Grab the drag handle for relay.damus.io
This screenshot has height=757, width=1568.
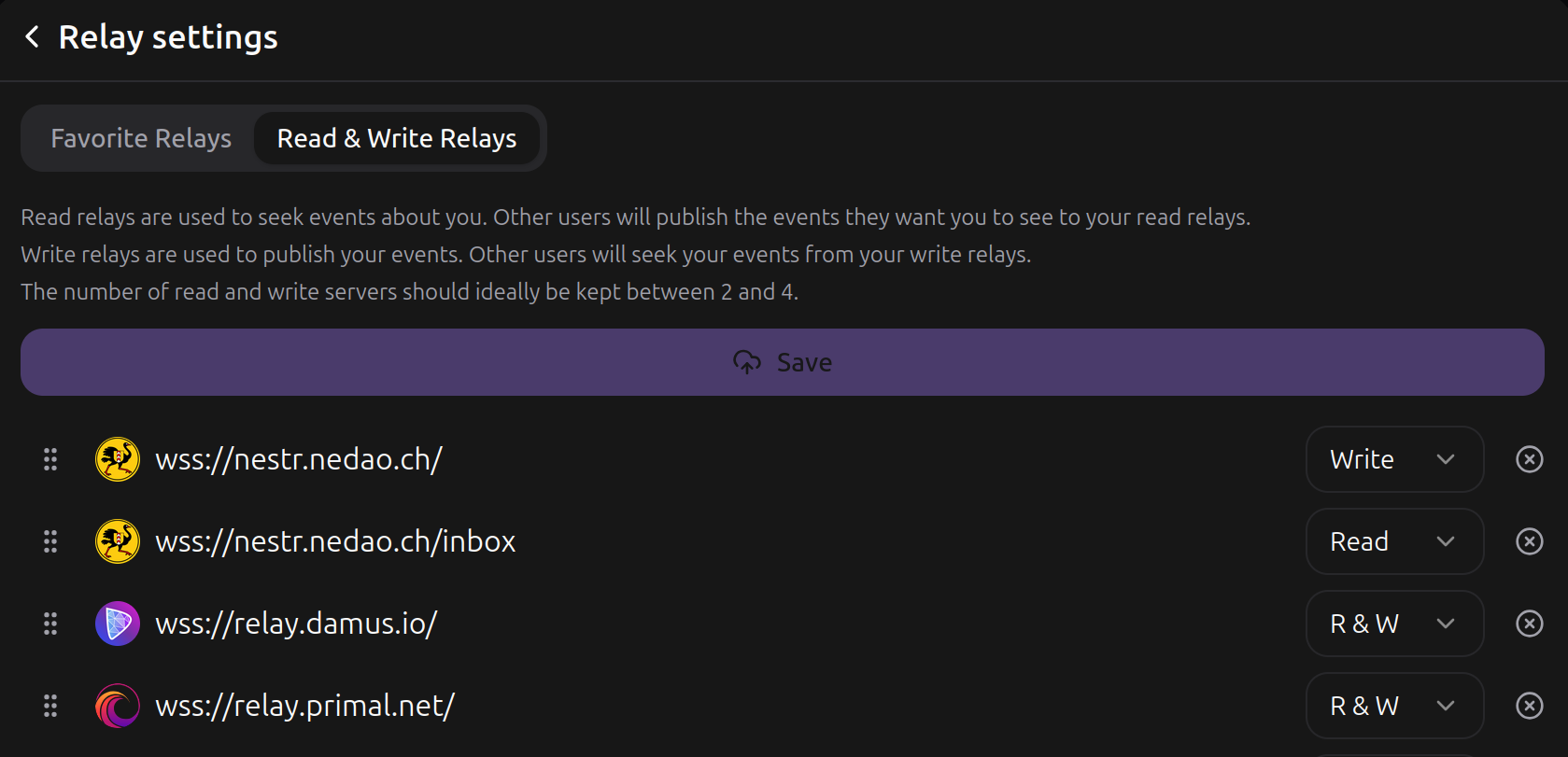tap(50, 624)
